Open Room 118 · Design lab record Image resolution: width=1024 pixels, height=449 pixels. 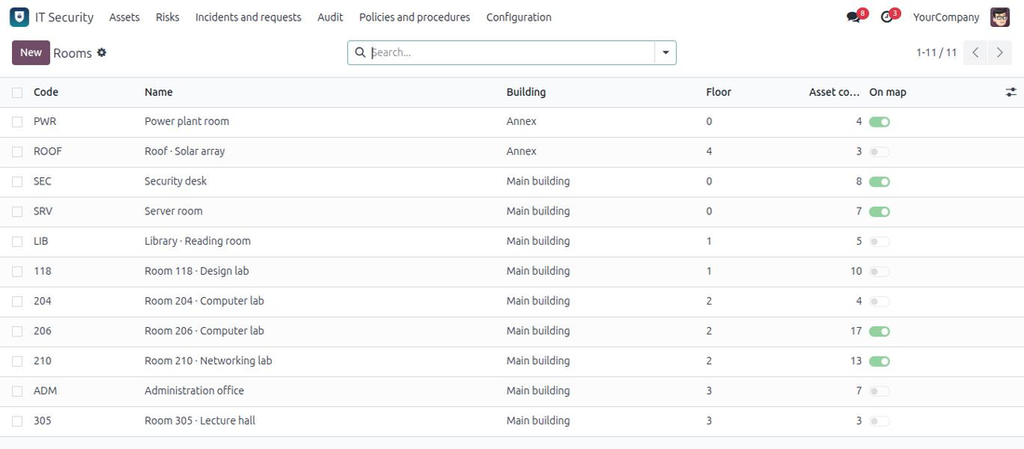(197, 271)
